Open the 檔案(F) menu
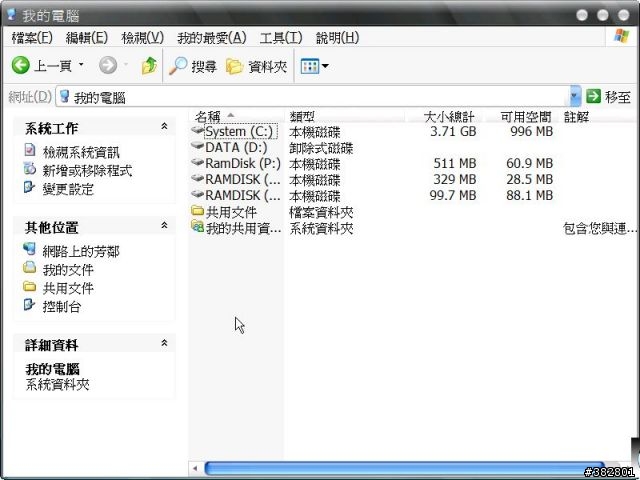 [32, 38]
